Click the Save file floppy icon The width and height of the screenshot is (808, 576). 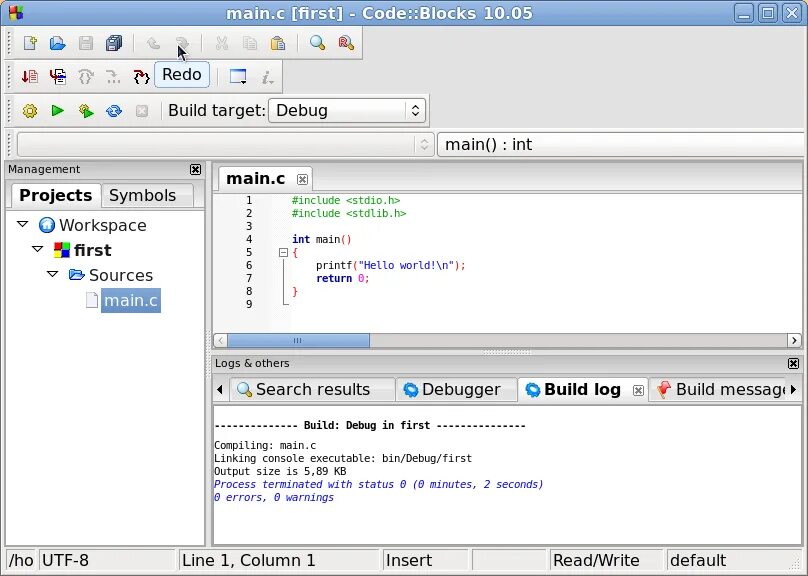pos(86,43)
